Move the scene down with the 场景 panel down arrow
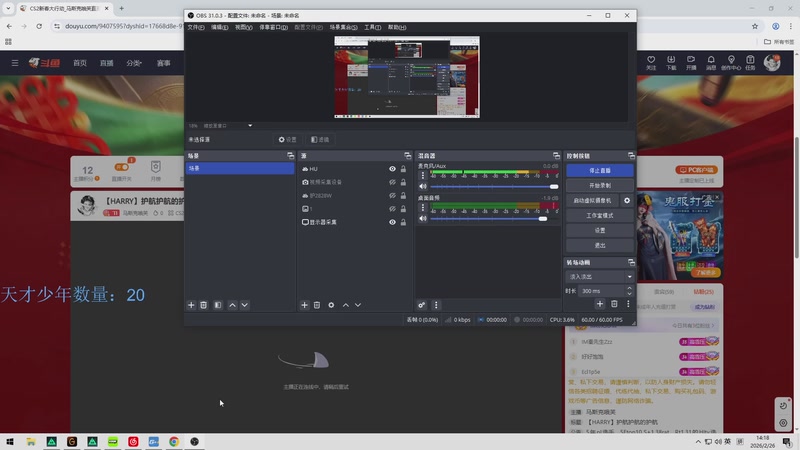800x450 pixels. pyautogui.click(x=245, y=305)
